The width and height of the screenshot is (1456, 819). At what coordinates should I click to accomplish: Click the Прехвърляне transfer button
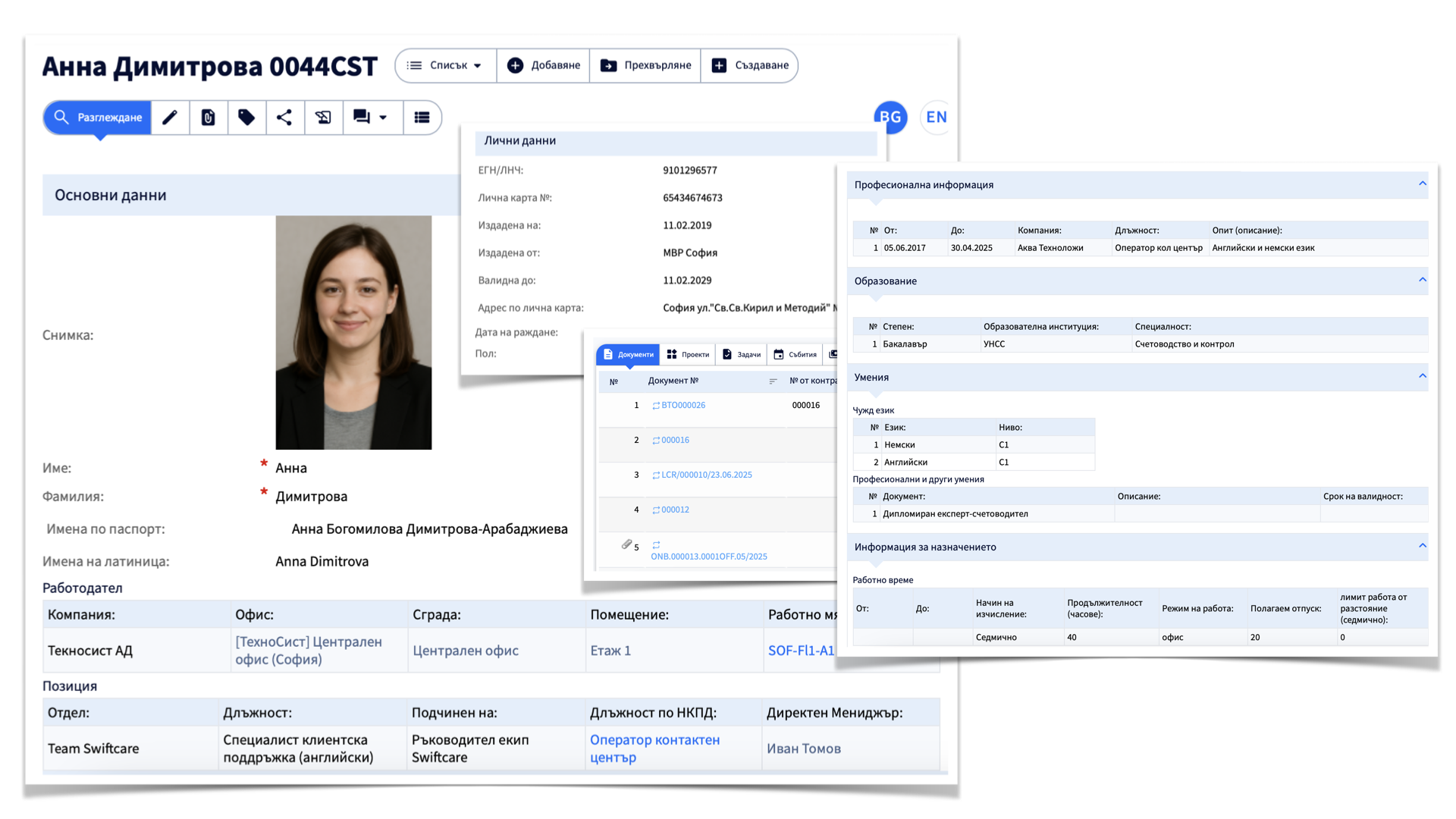[645, 65]
